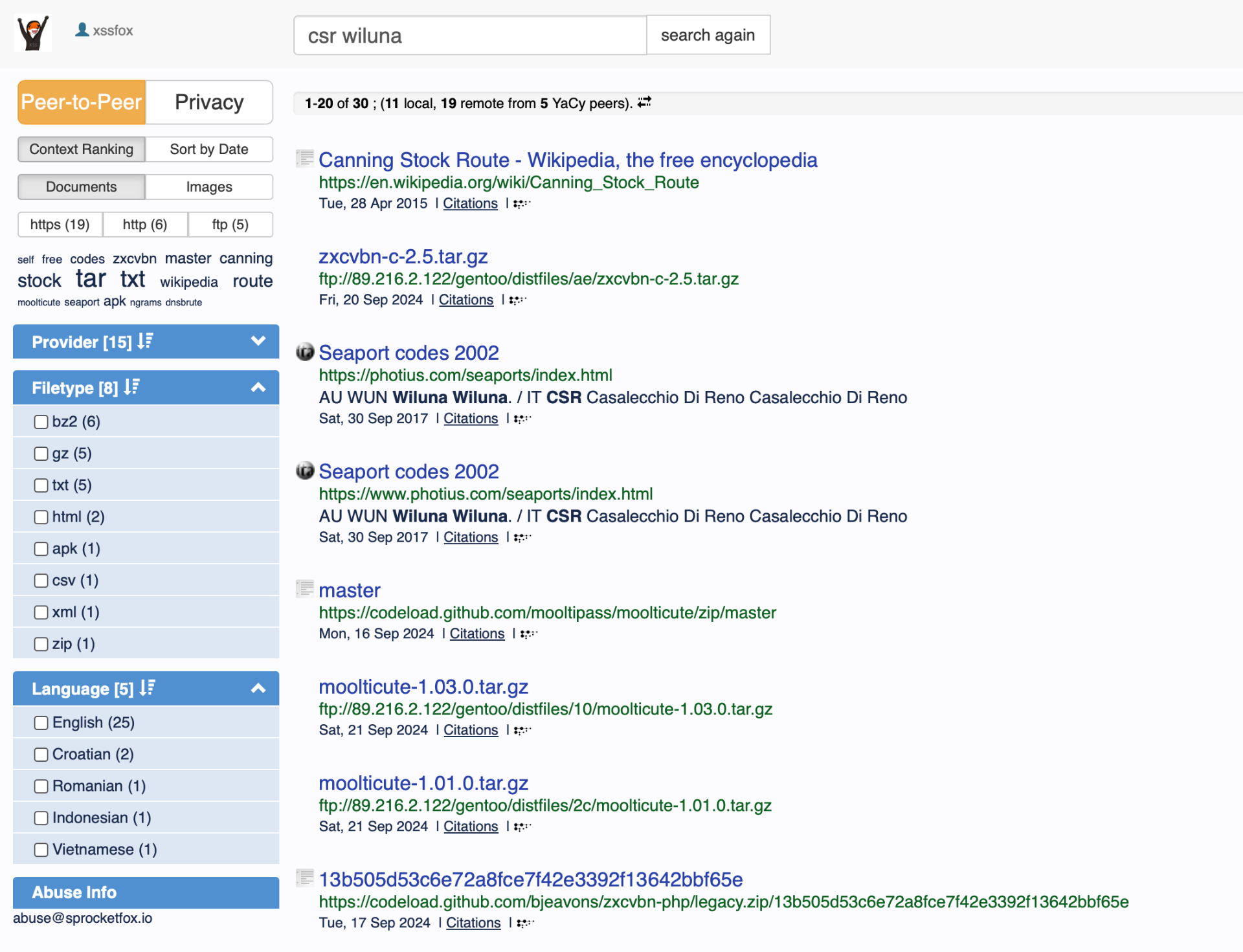Switch to Images results view
Screen dimensions: 1243x952
208,186
